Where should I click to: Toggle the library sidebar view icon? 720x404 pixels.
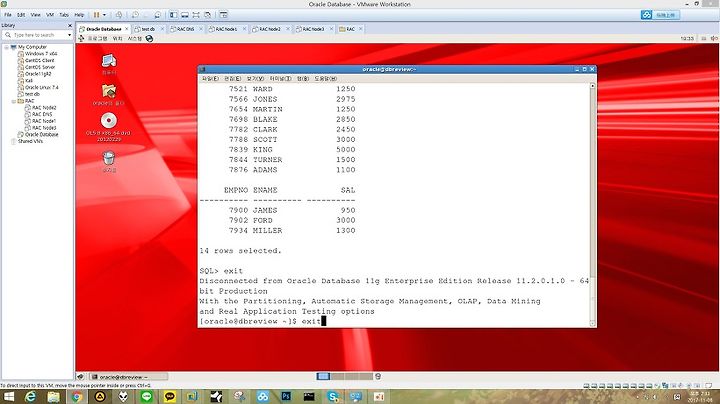click(x=173, y=15)
